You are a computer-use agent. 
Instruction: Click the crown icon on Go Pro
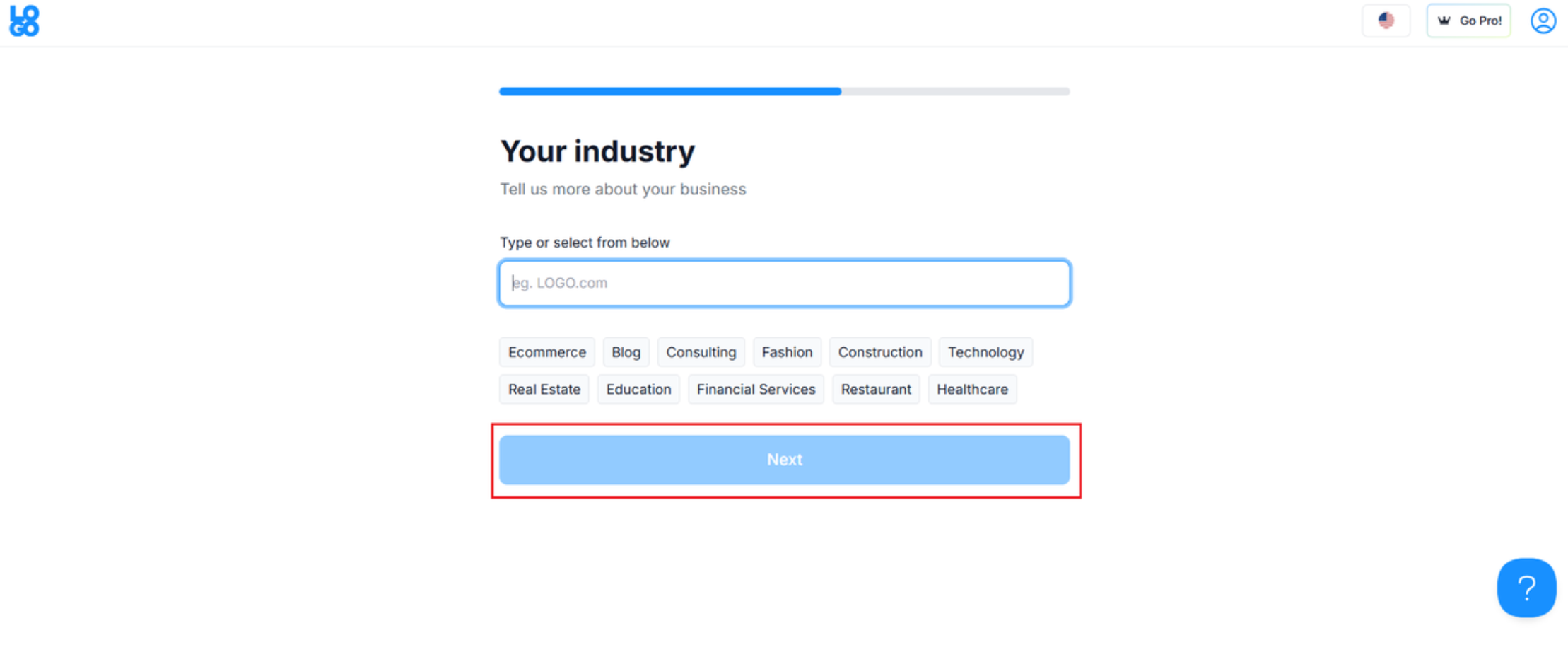[1444, 21]
